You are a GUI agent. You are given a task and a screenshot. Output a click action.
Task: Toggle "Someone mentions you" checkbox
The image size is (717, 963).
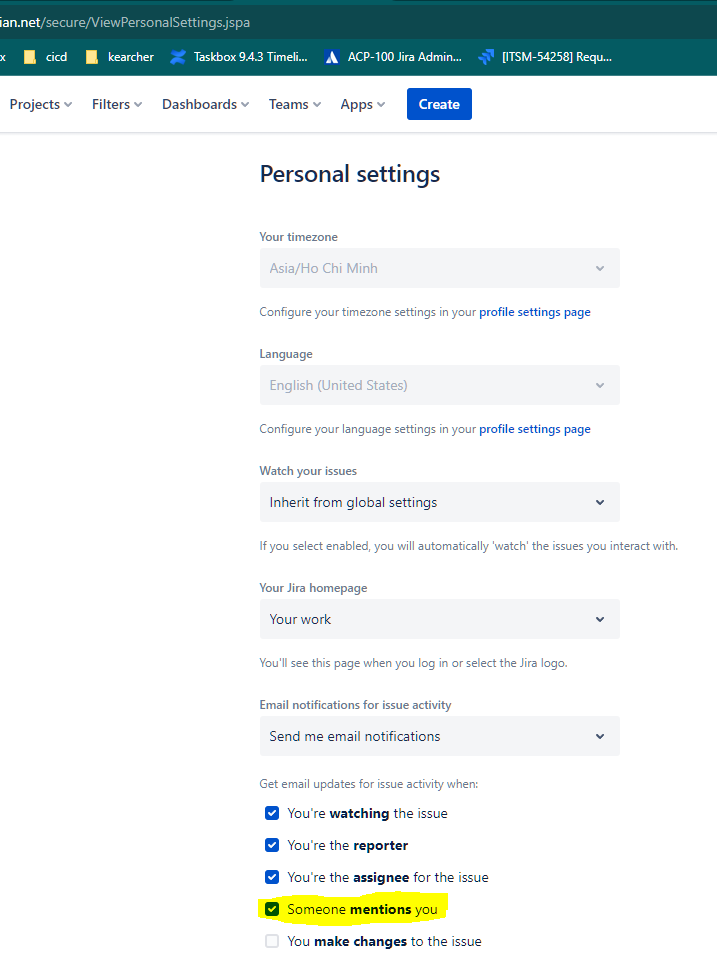[x=272, y=909]
